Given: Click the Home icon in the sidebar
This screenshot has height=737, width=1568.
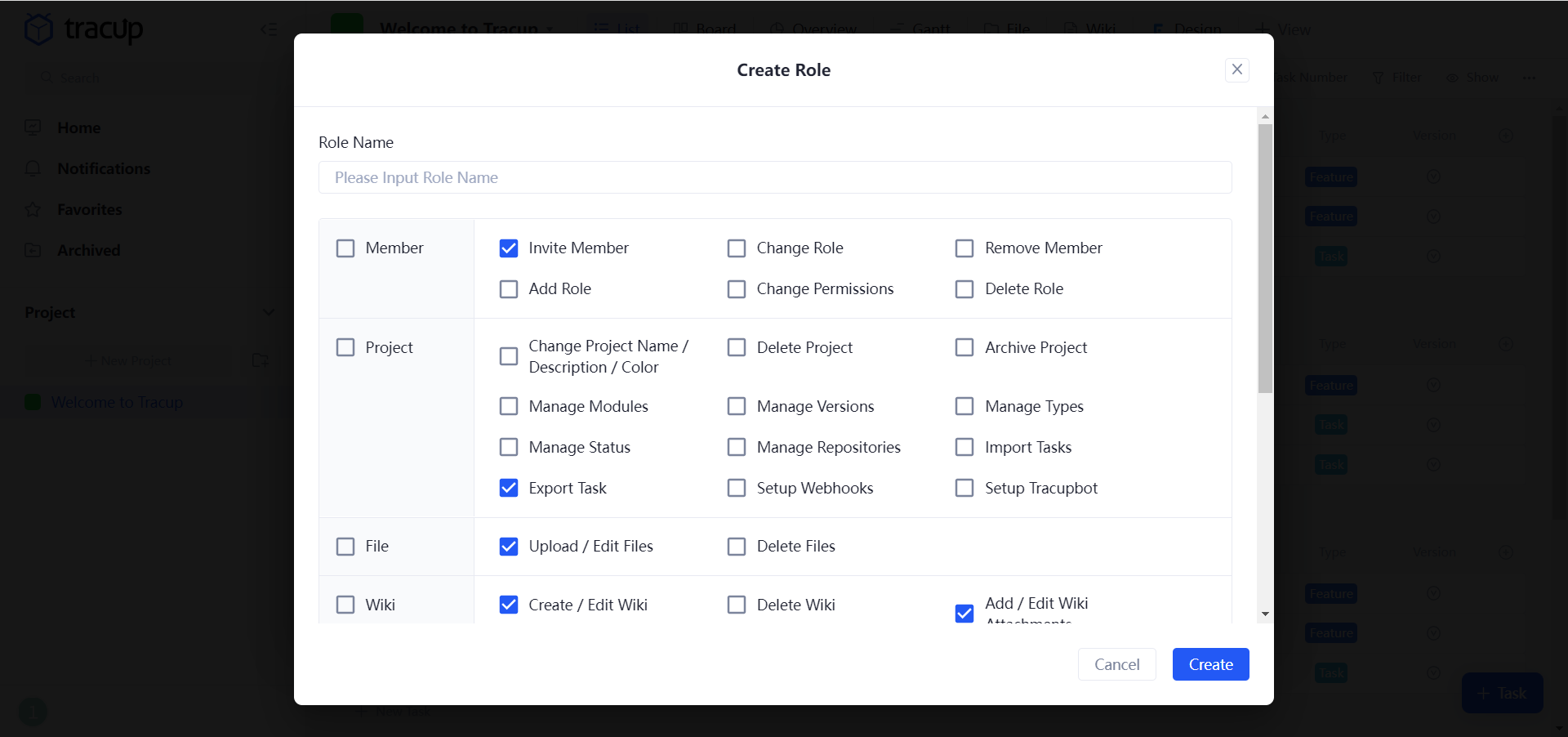Looking at the screenshot, I should click(33, 127).
